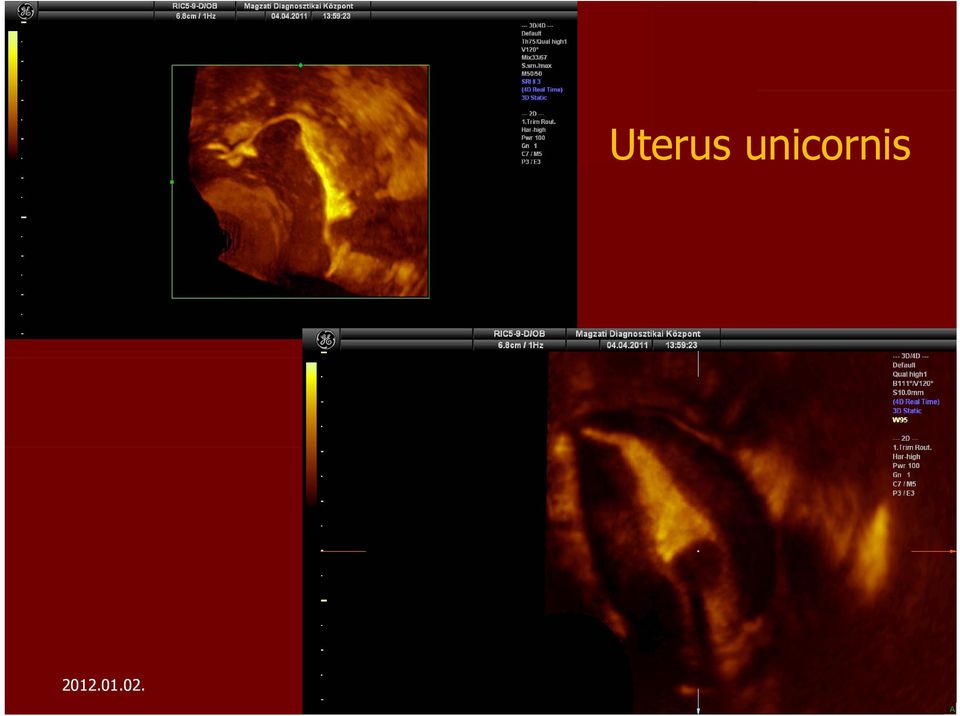The width and height of the screenshot is (960, 716).
Task: Click the lower panel's yellow-brown color scale bar
Action: tap(311, 432)
